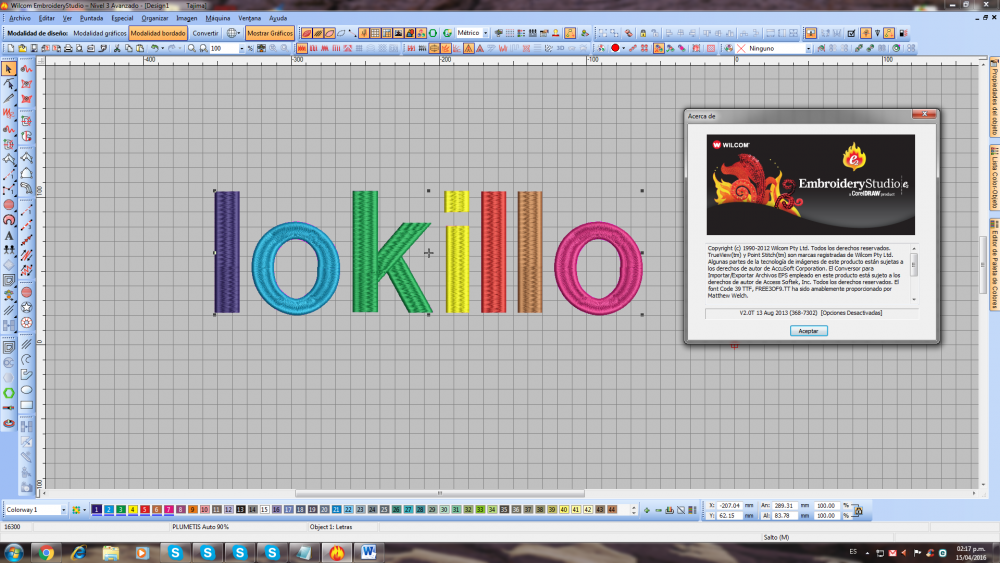Expand the palette options dropdown arrow
Screen dimensions: 1000x563
[84, 510]
